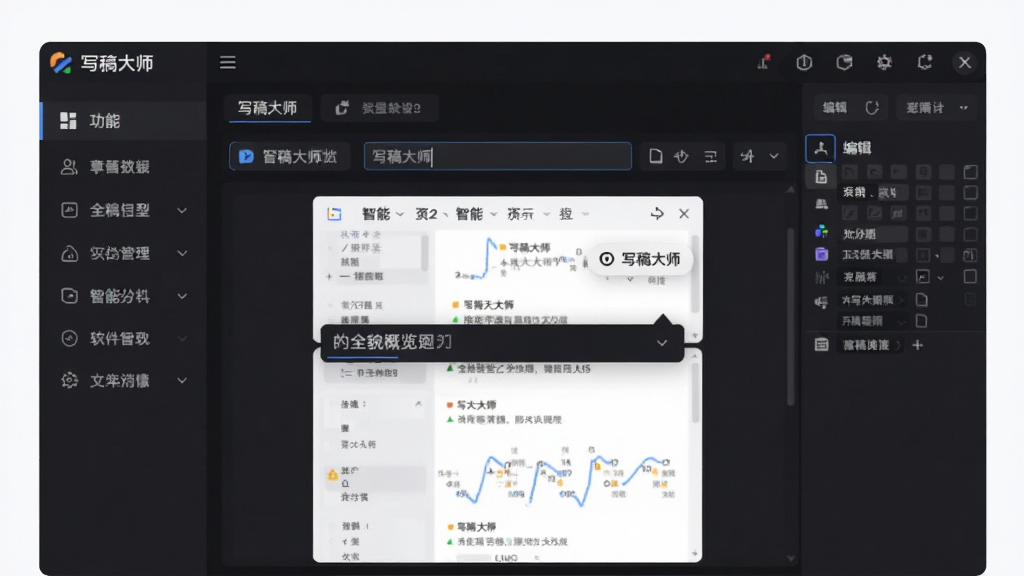Click the red-marked 写大师 entry

pos(472,405)
